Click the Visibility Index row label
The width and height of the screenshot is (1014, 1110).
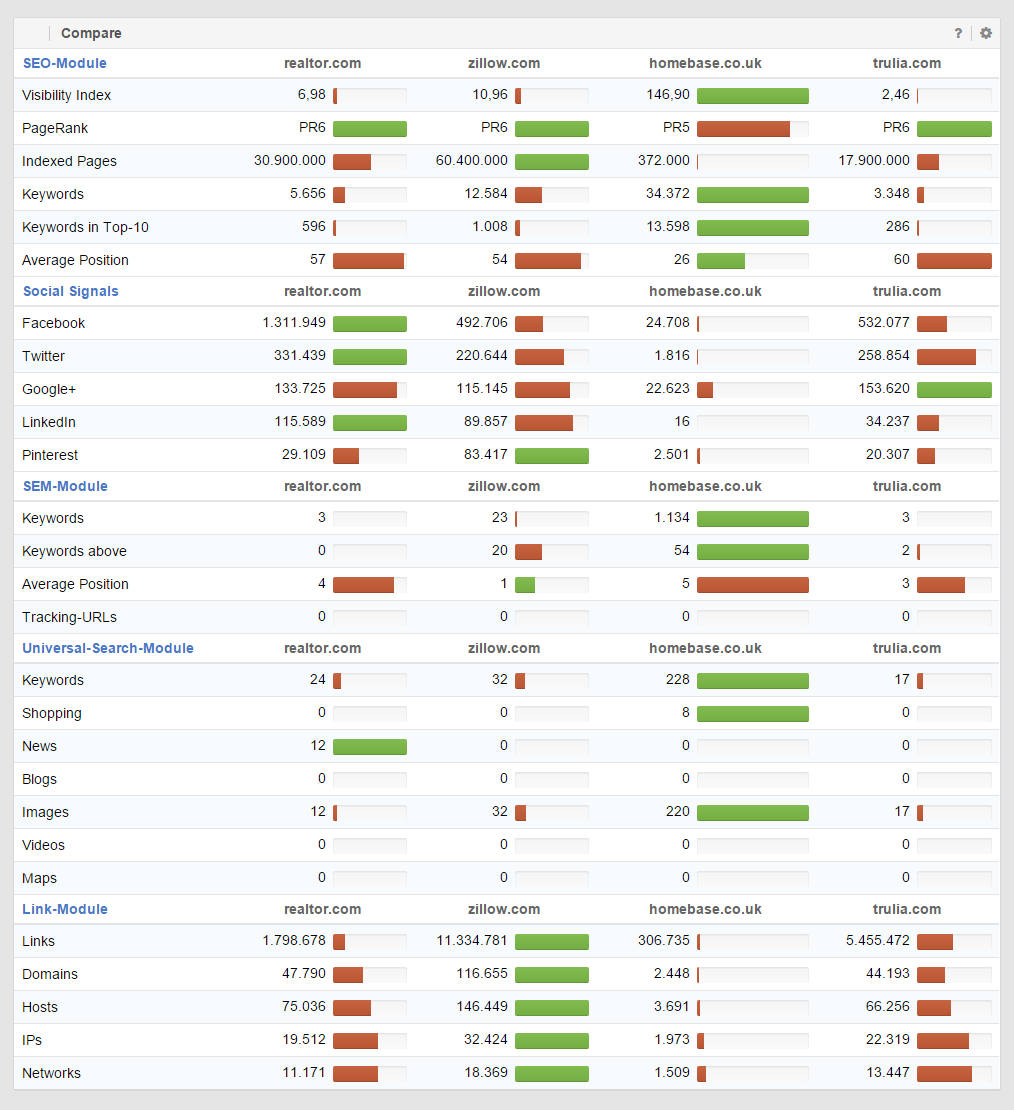click(x=66, y=95)
